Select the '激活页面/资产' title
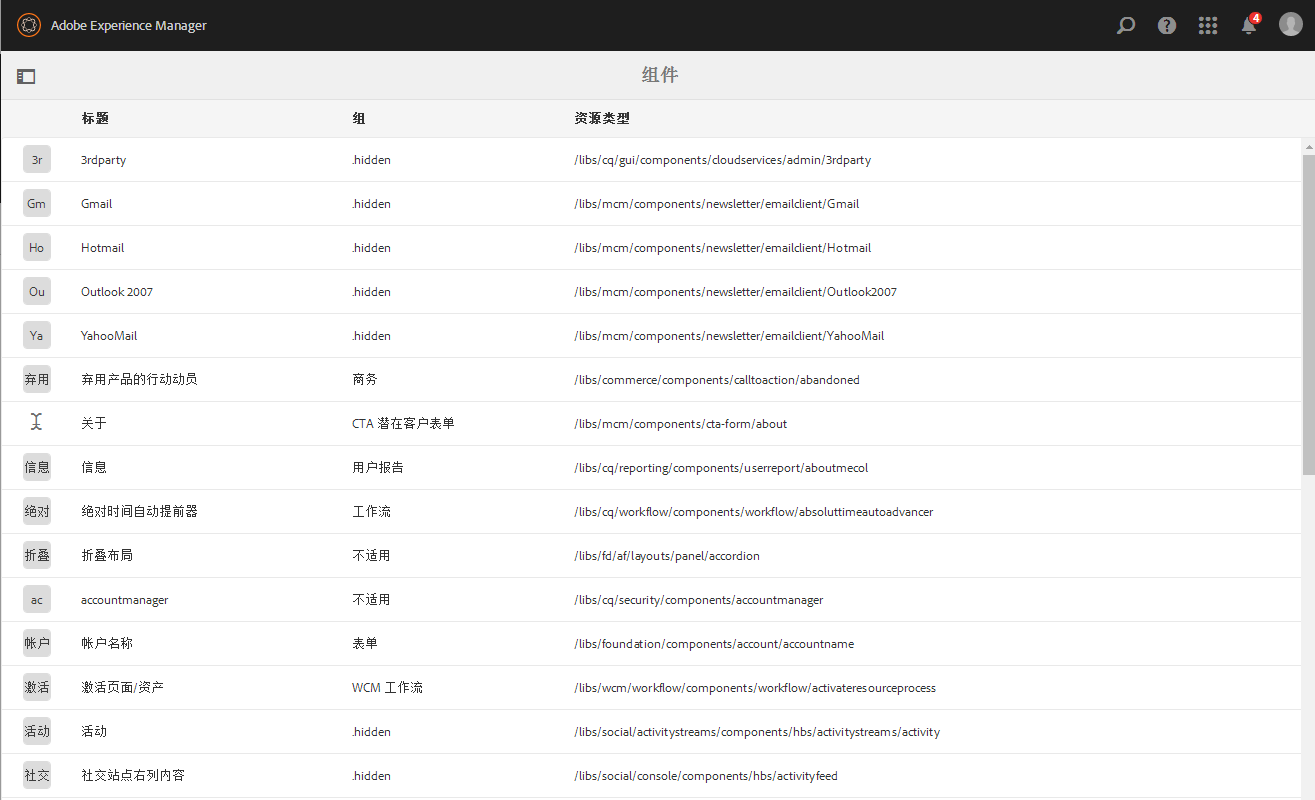This screenshot has height=800, width=1315. point(123,688)
